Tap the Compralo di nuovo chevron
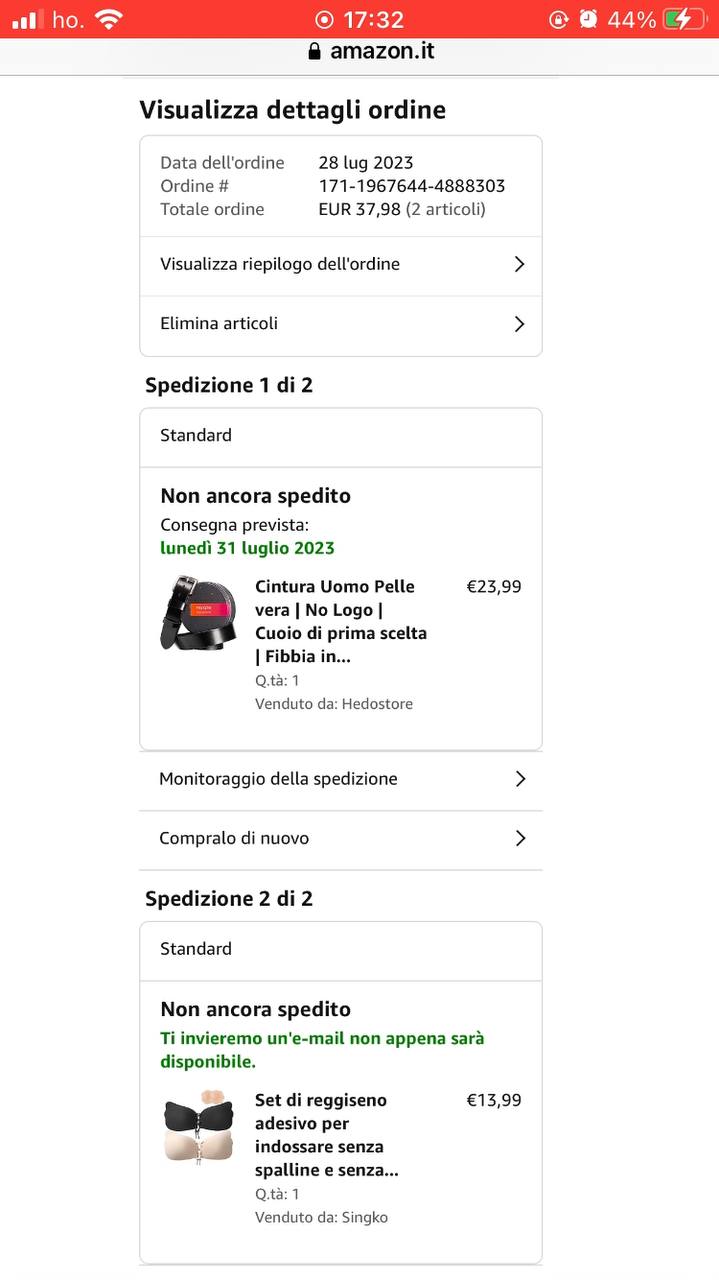 (520, 839)
